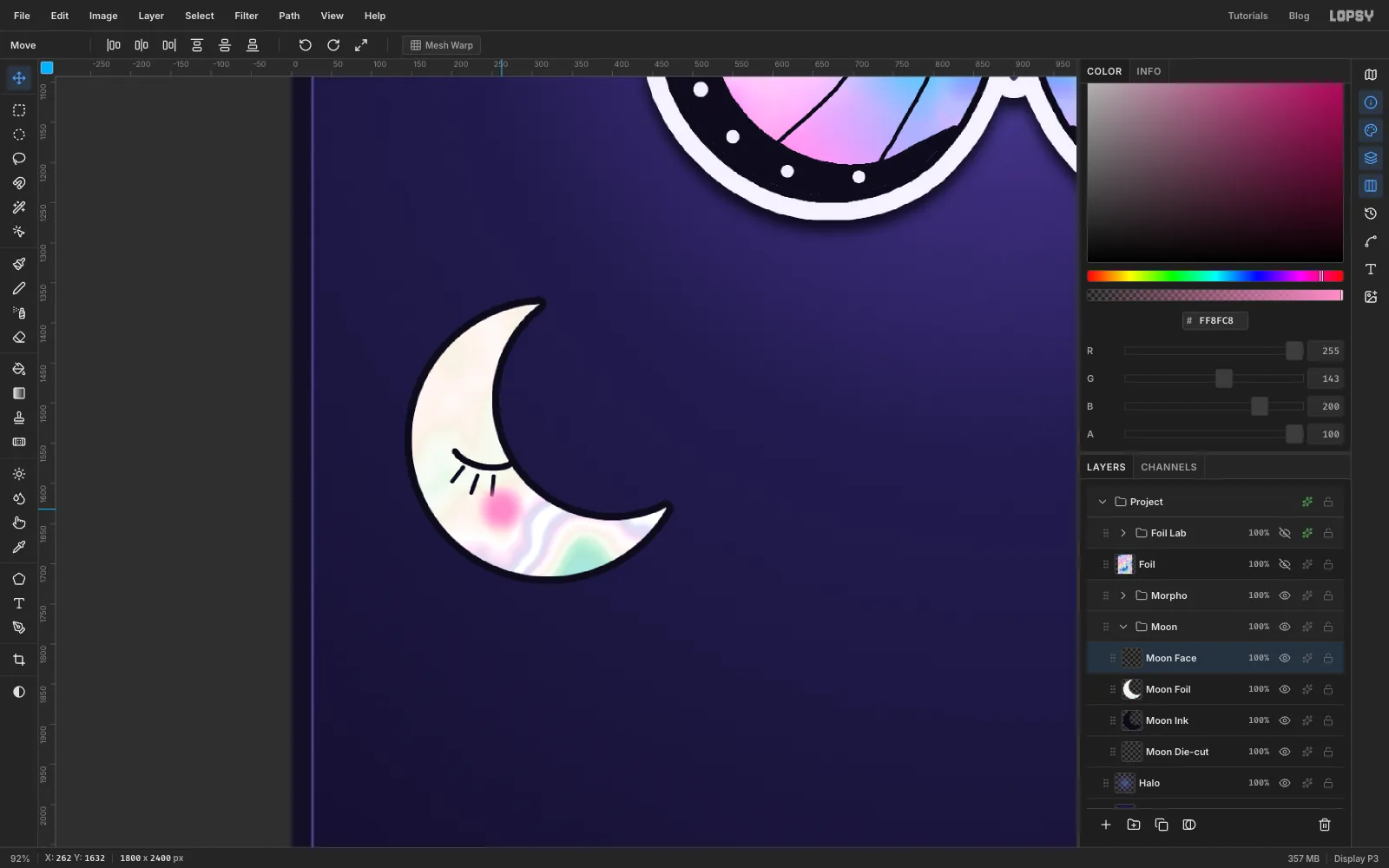
Task: Select the Move tool in the left toolbar
Action: 19,78
